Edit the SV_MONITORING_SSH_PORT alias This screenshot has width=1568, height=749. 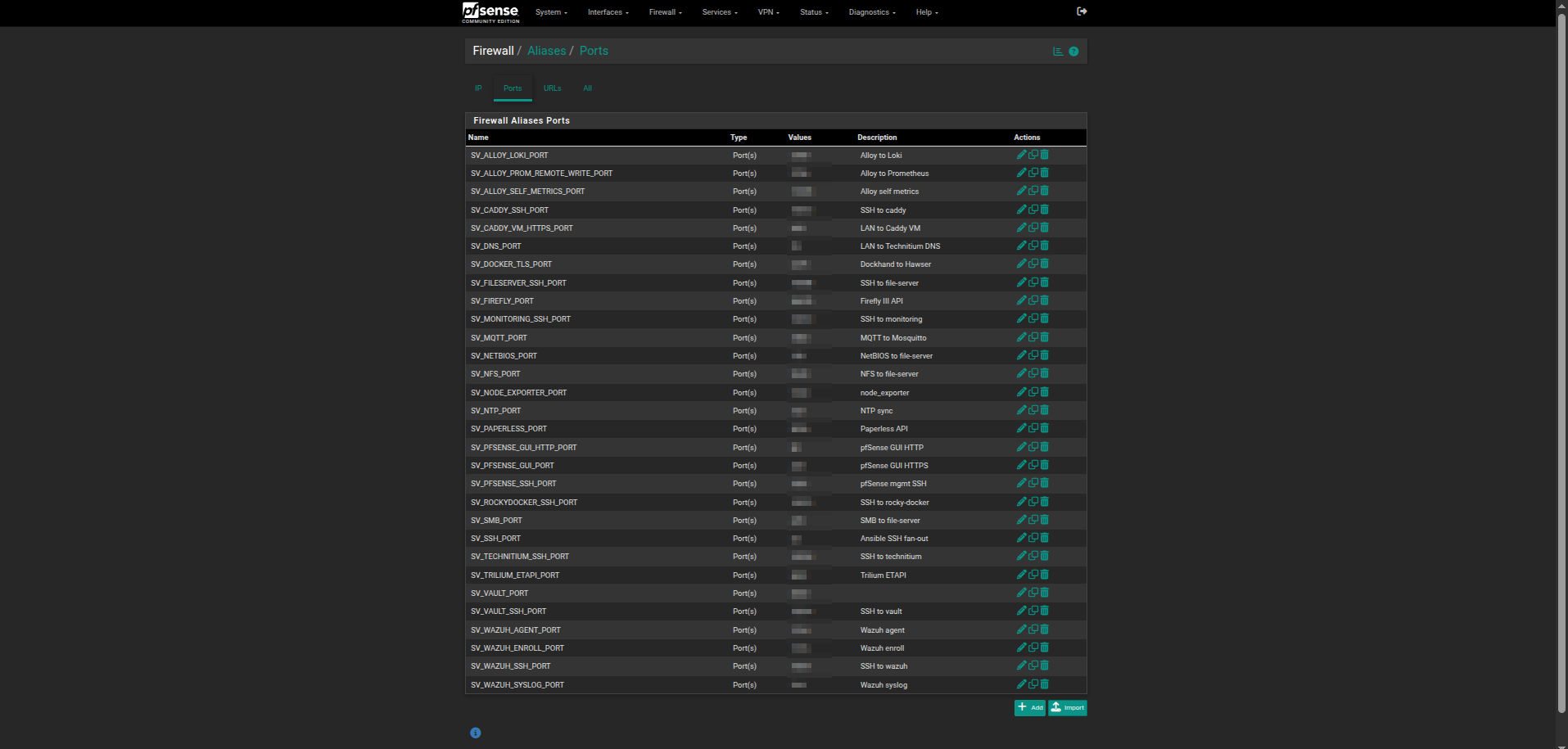click(1021, 318)
